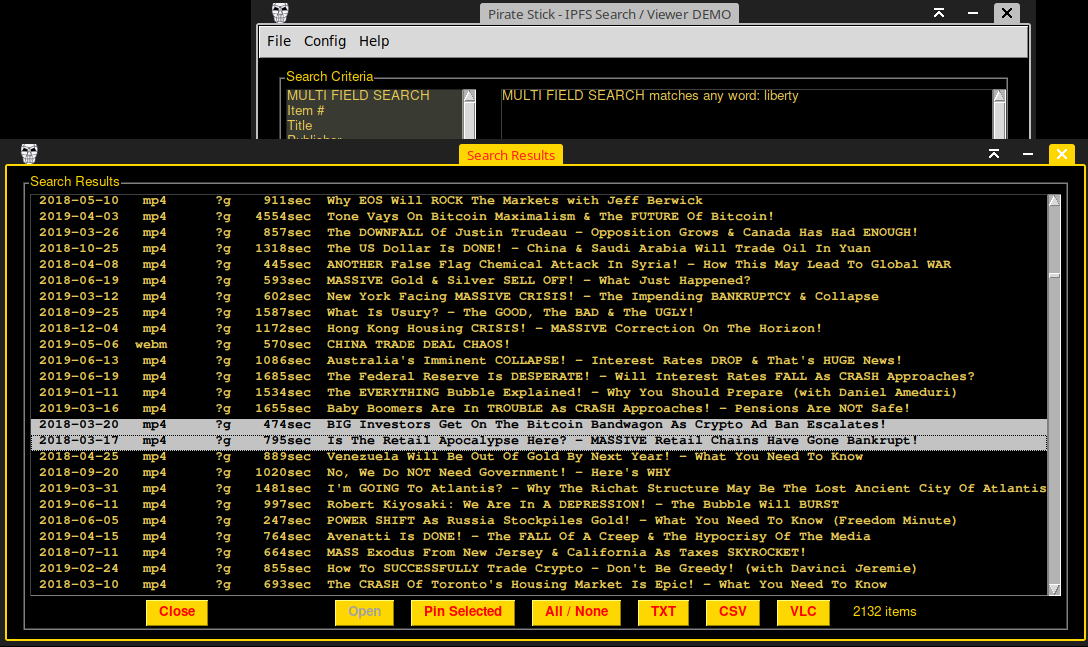The image size is (1088, 647).
Task: Click the results list scrollbar thumb
Action: tap(1055, 276)
